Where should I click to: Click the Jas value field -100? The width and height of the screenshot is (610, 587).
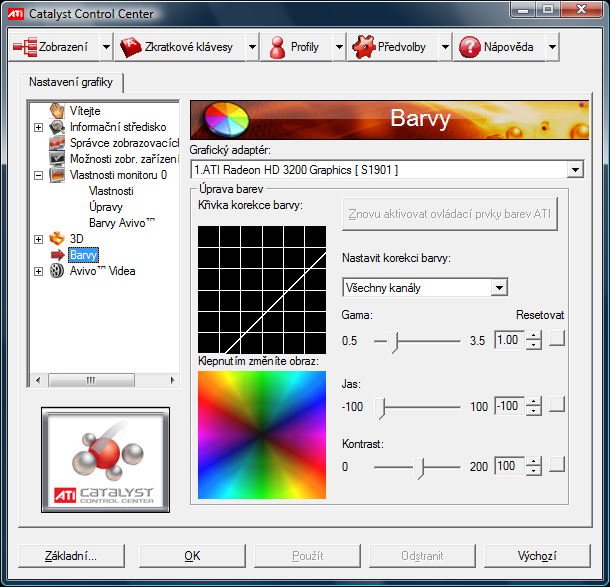[509, 406]
